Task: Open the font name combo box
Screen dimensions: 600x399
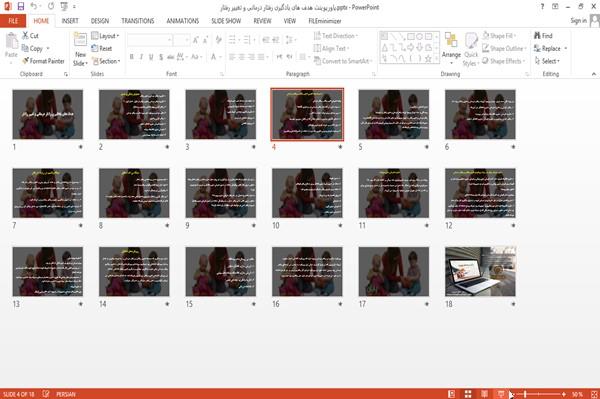Action: tap(149, 40)
